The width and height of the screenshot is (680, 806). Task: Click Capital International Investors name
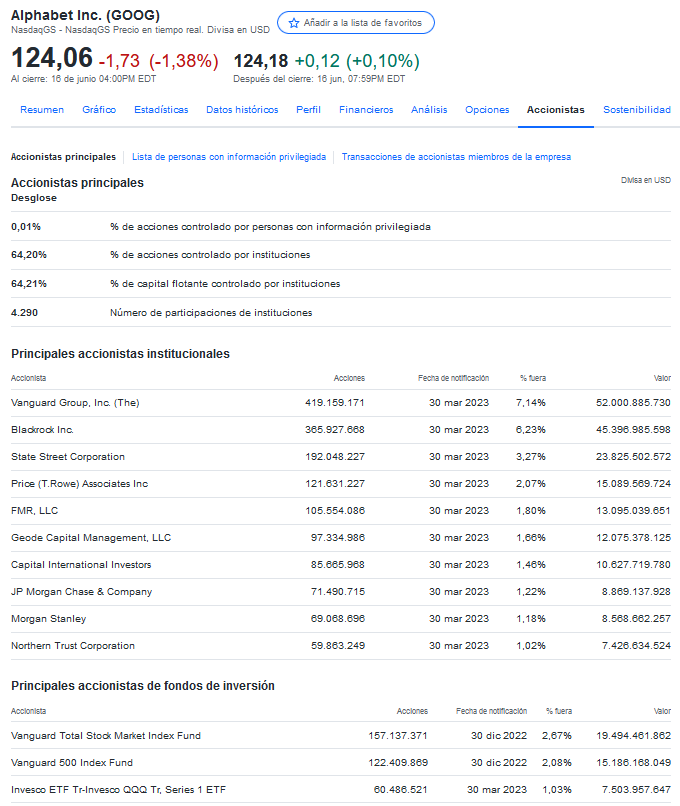pyautogui.click(x=81, y=565)
